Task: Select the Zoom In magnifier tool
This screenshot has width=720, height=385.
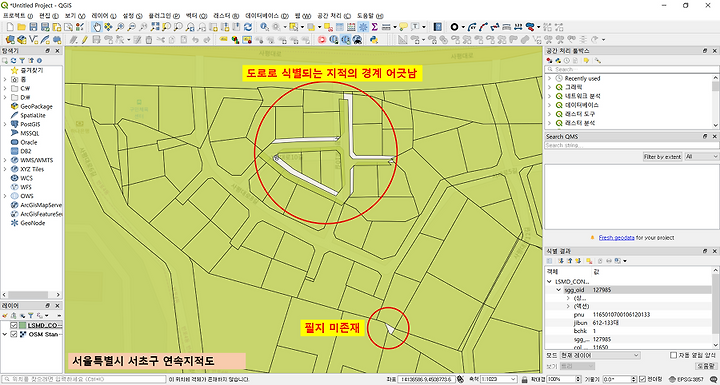Action: coord(120,27)
